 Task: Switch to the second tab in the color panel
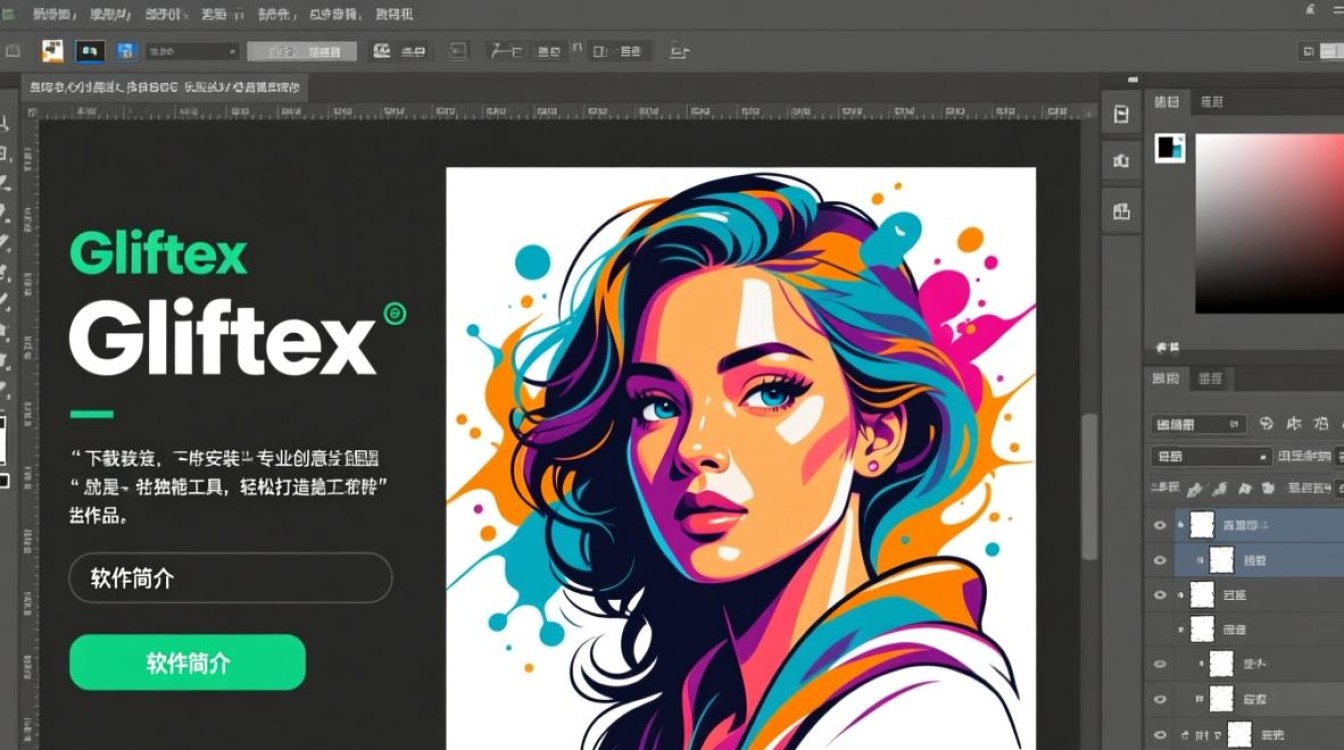tap(1212, 102)
